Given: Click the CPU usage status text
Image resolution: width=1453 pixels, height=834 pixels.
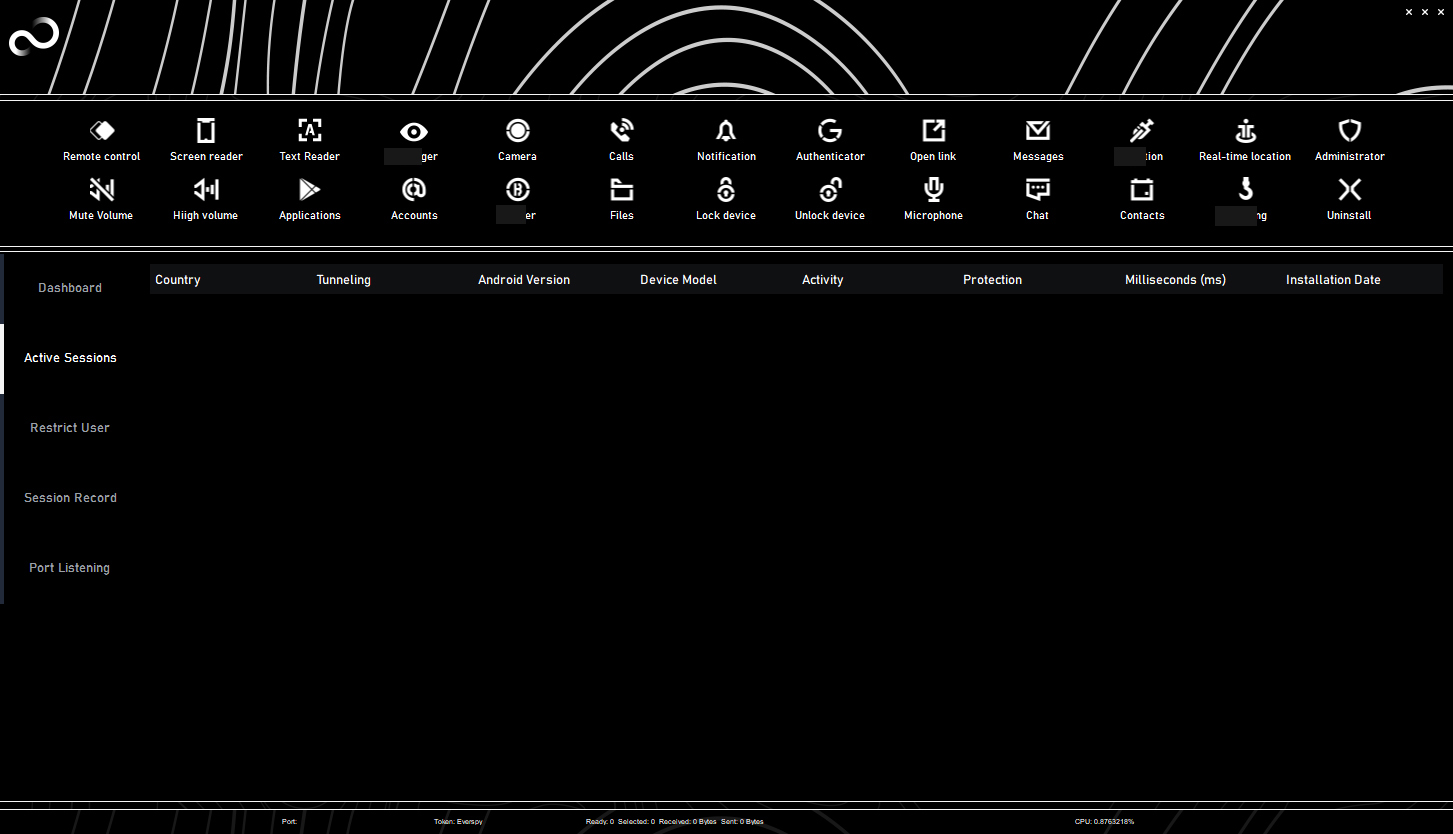Looking at the screenshot, I should (x=1105, y=822).
